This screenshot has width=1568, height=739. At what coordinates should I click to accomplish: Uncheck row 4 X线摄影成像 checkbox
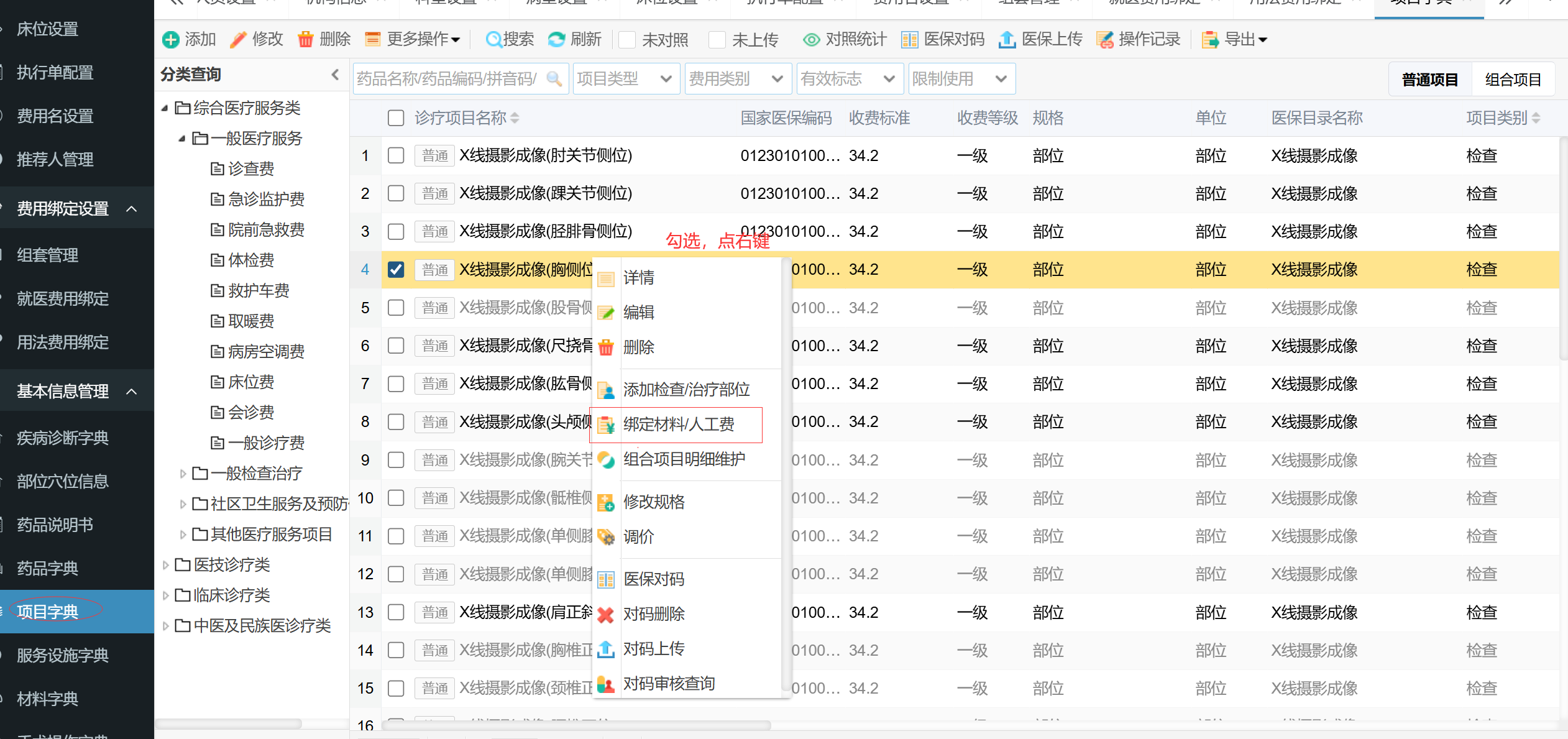pos(396,270)
